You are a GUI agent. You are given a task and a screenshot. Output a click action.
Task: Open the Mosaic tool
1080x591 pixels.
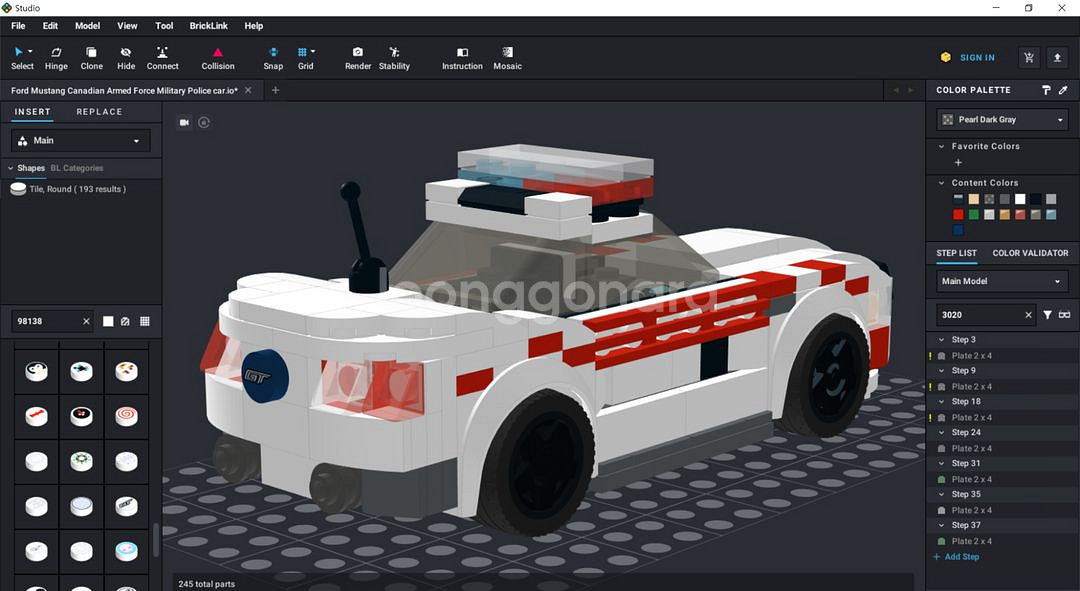(x=507, y=58)
